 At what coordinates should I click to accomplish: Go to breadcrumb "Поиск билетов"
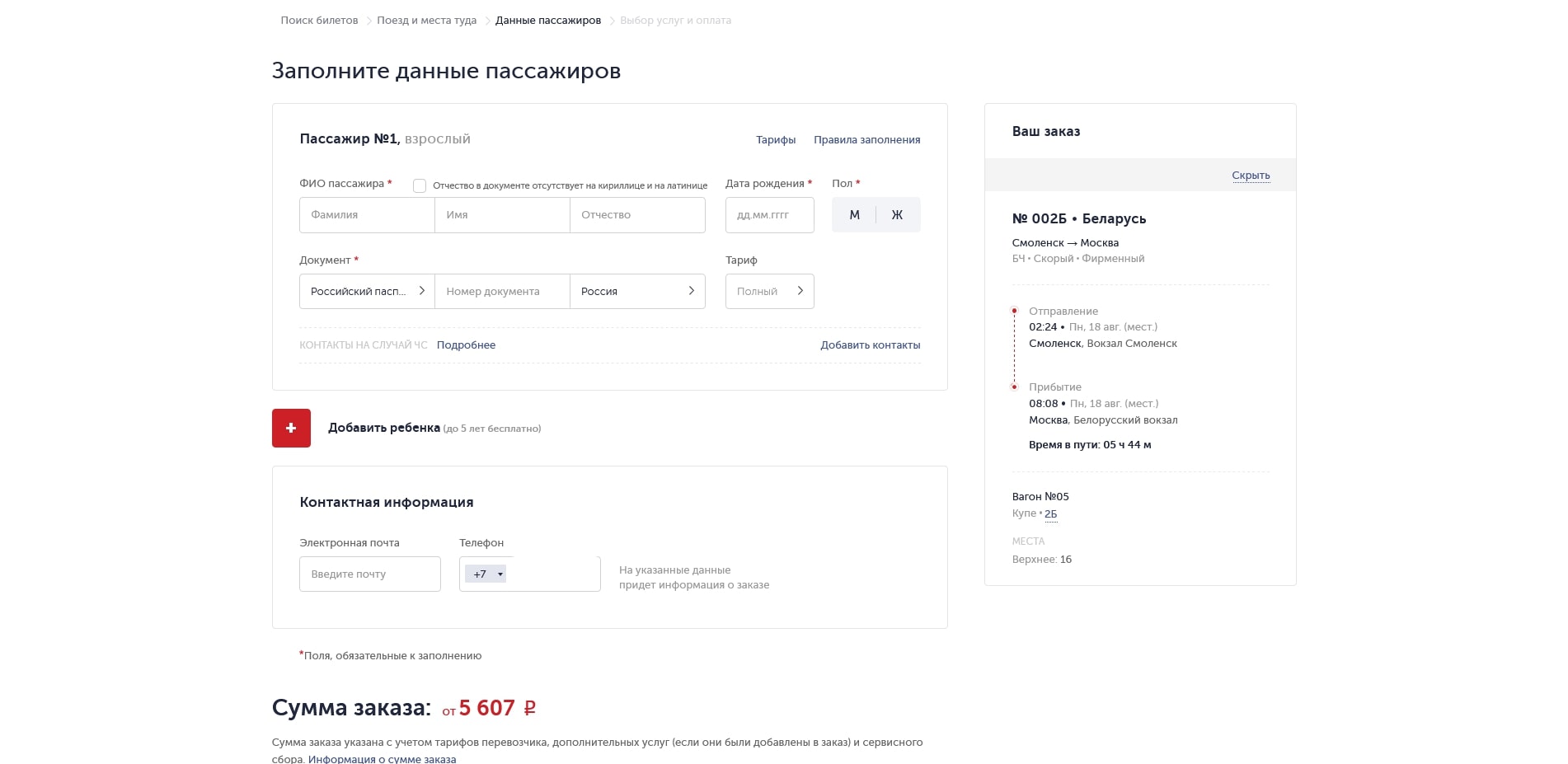320,20
